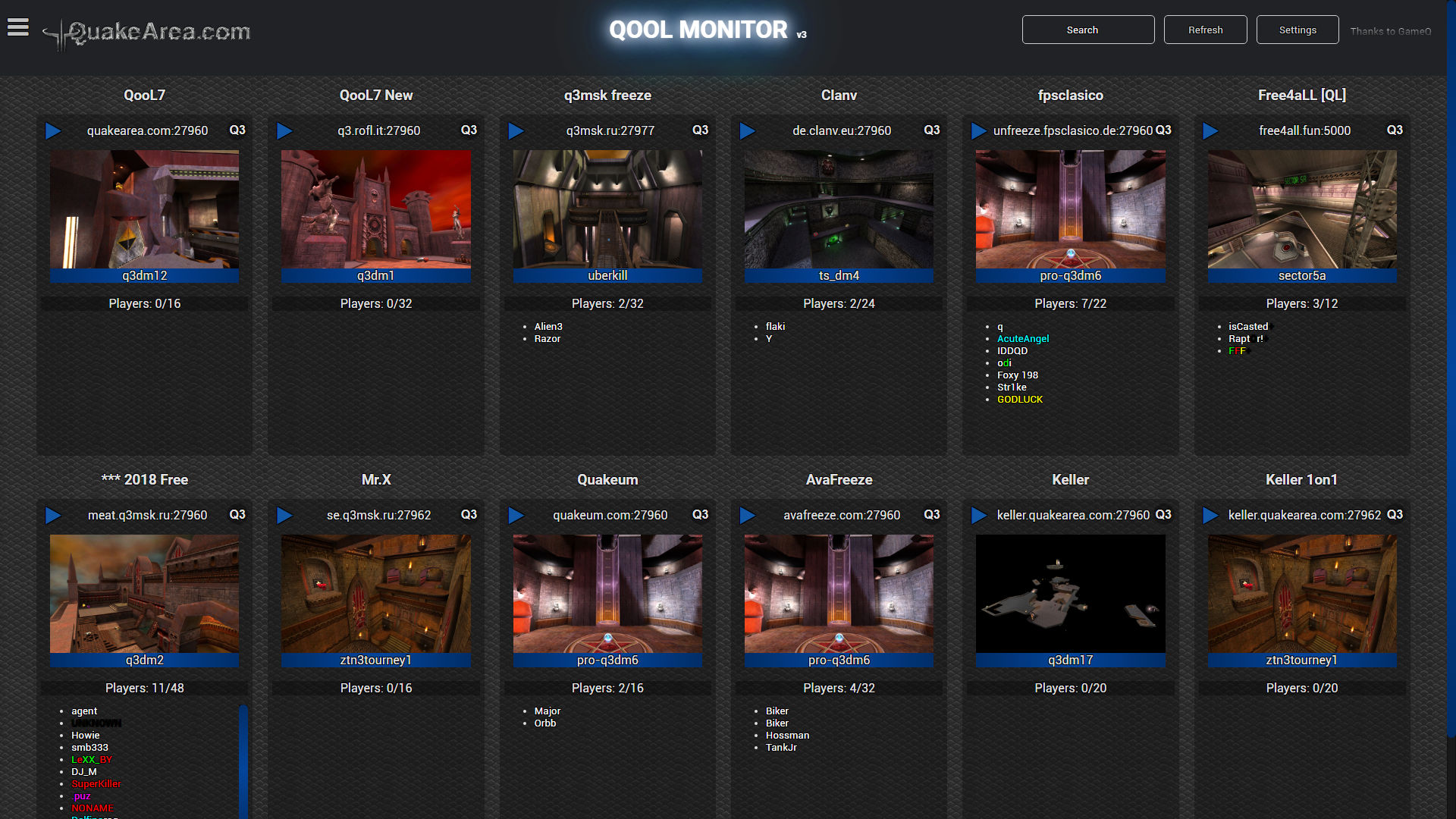Select the Keller 1on1 server title
1456x819 pixels.
click(1302, 480)
